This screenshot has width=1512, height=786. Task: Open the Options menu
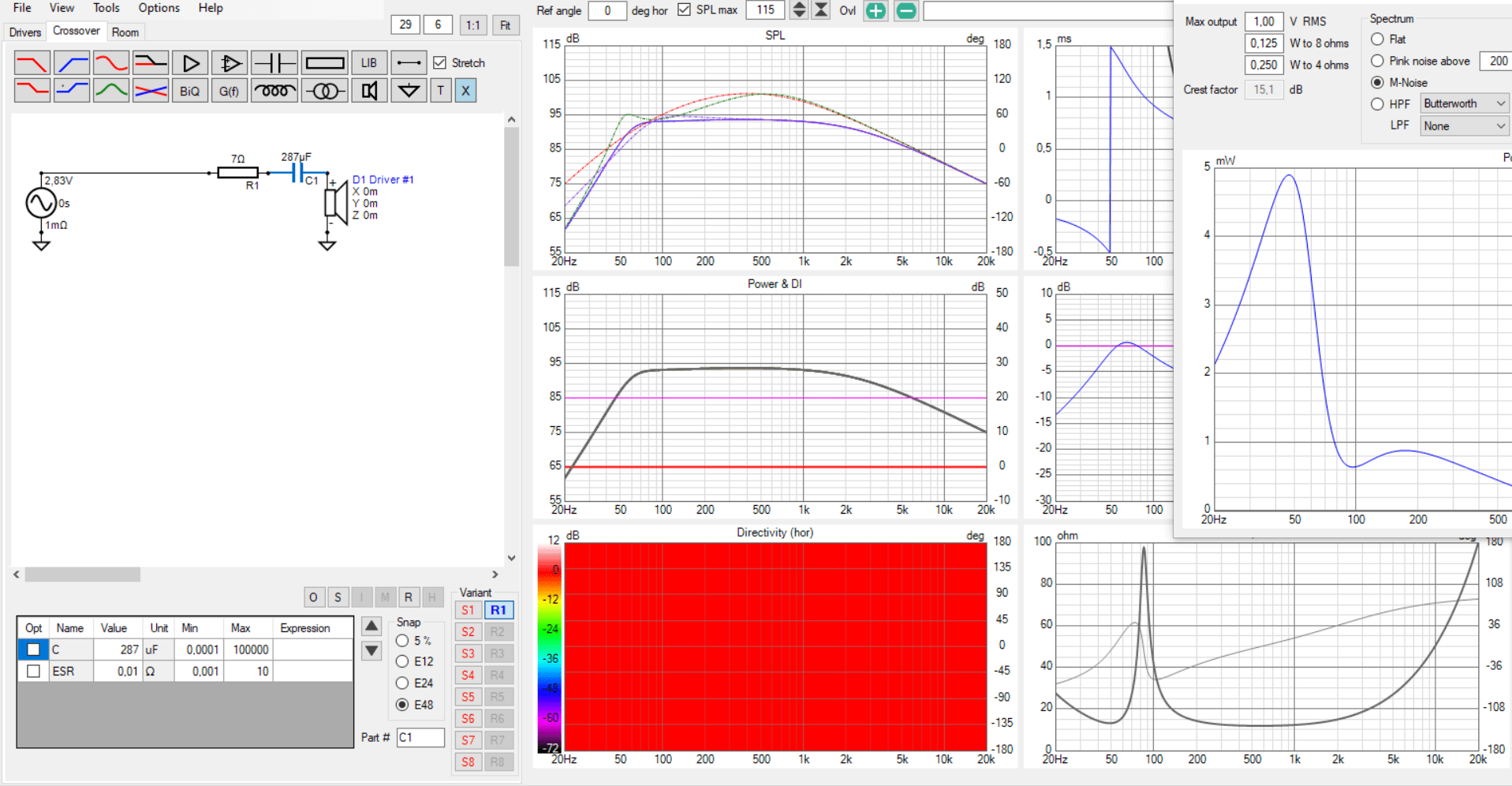pos(159,8)
